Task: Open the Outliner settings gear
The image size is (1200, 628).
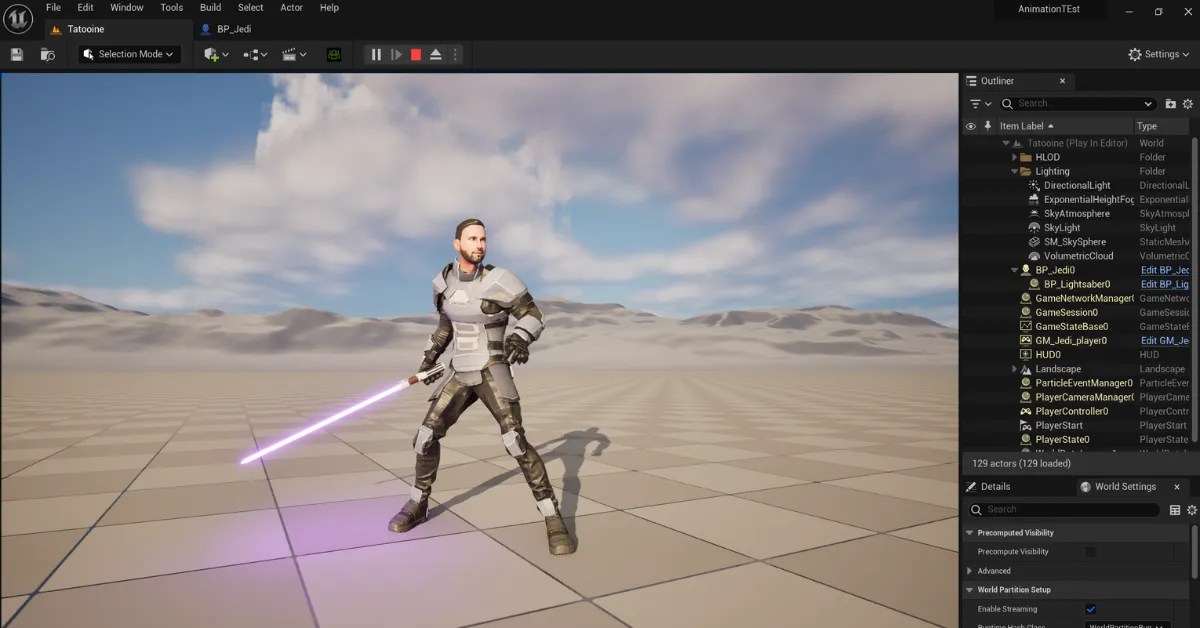Action: point(1188,103)
